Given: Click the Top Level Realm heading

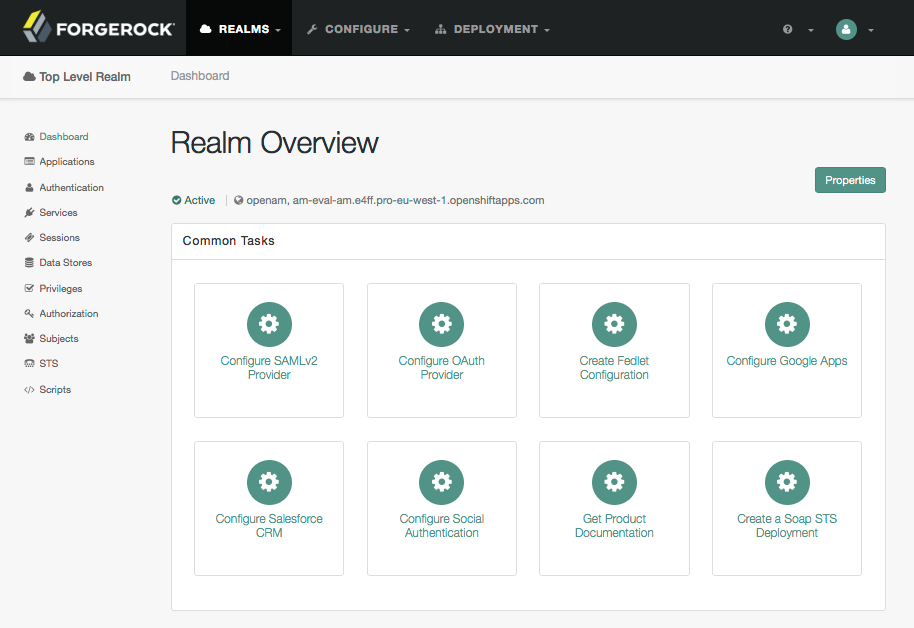Looking at the screenshot, I should [84, 76].
